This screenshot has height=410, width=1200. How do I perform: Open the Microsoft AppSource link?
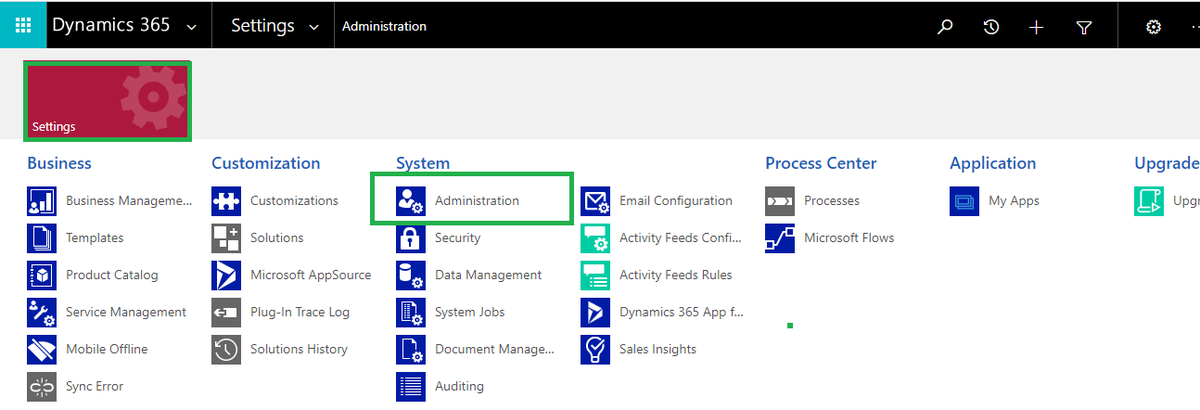click(x=311, y=275)
